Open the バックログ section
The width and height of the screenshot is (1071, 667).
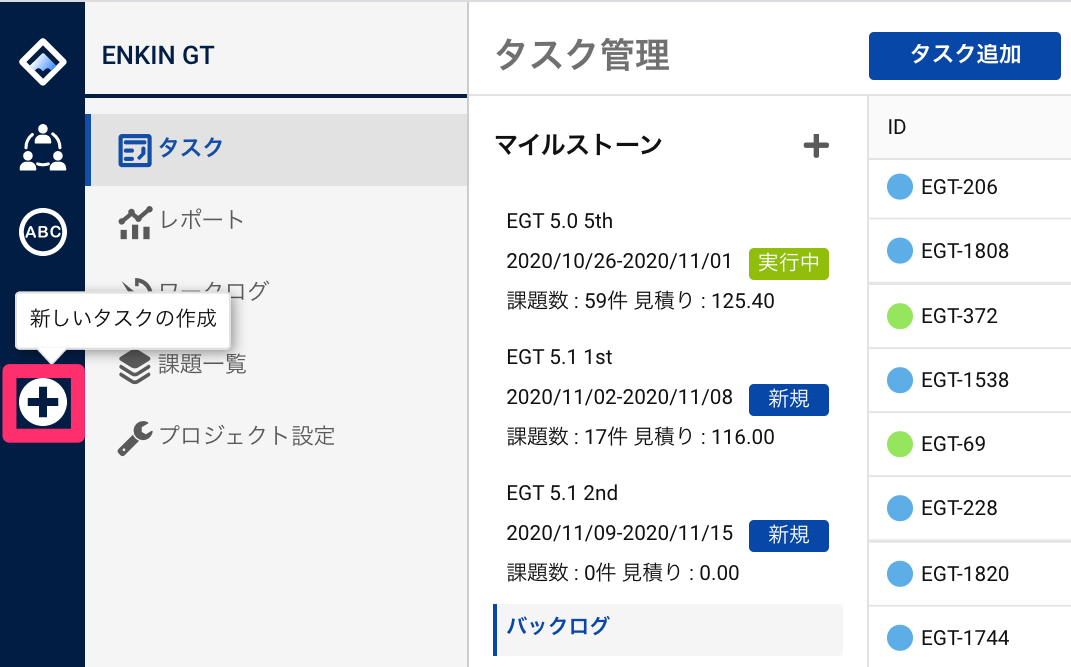pos(558,627)
